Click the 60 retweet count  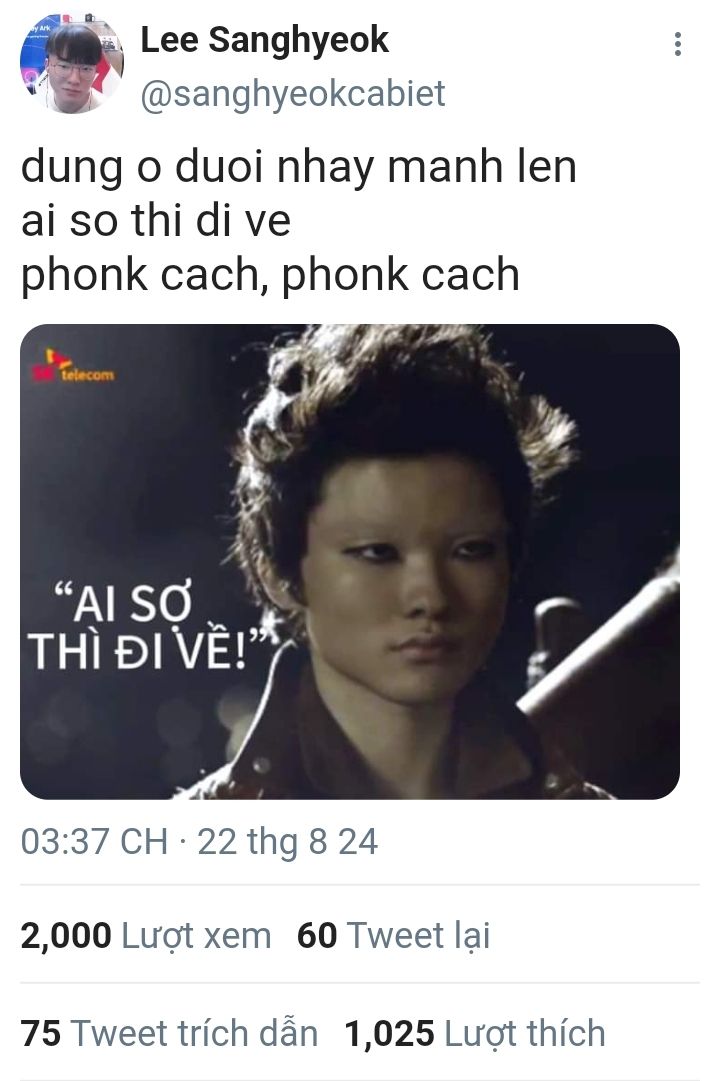[x=317, y=936]
